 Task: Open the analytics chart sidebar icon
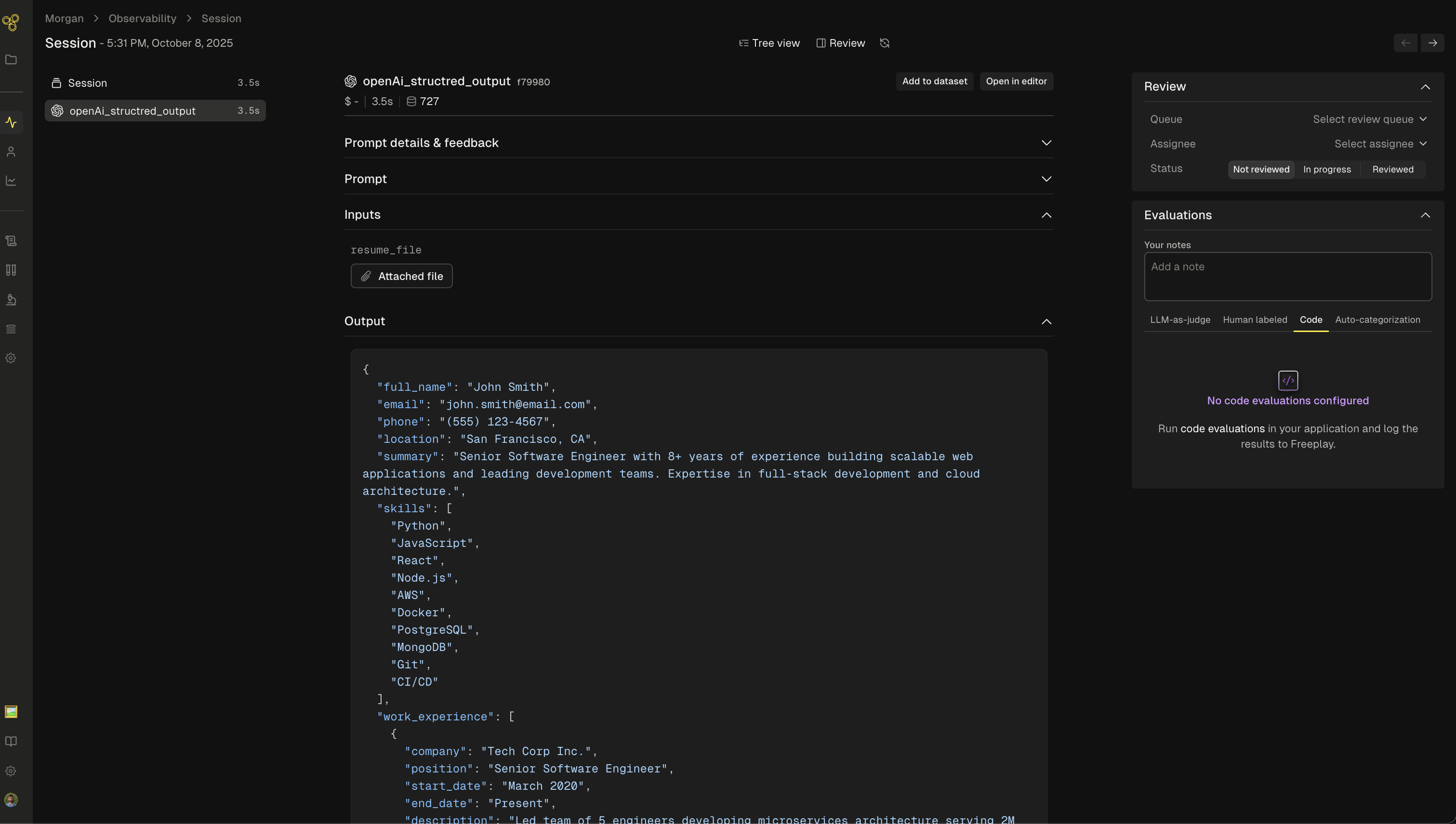click(11, 181)
